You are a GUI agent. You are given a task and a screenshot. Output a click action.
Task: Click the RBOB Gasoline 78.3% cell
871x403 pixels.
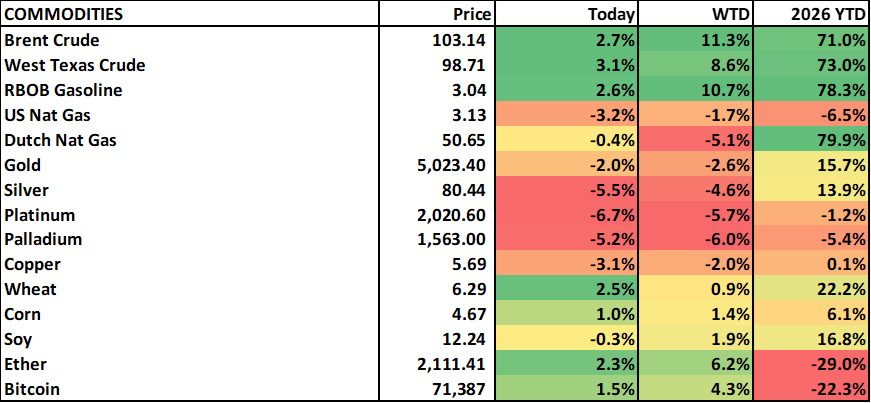pos(810,90)
